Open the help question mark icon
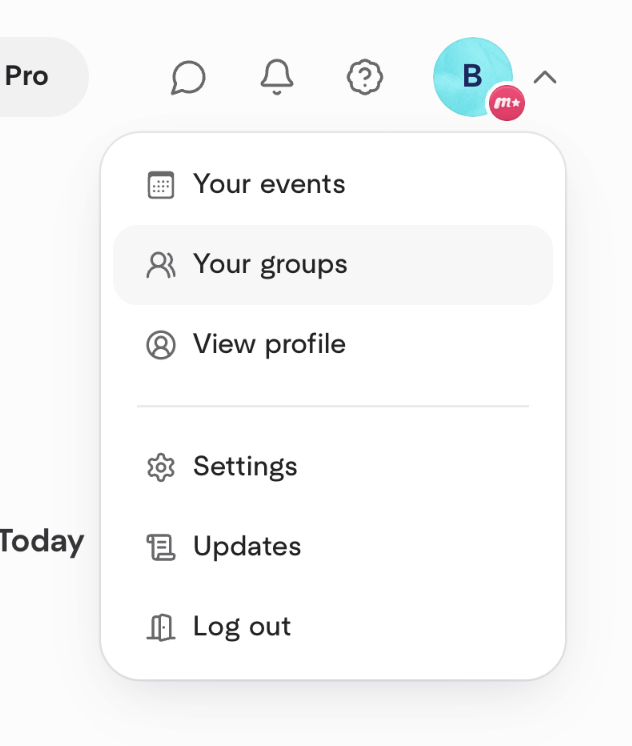Viewport: 632px width, 746px height. coord(365,77)
